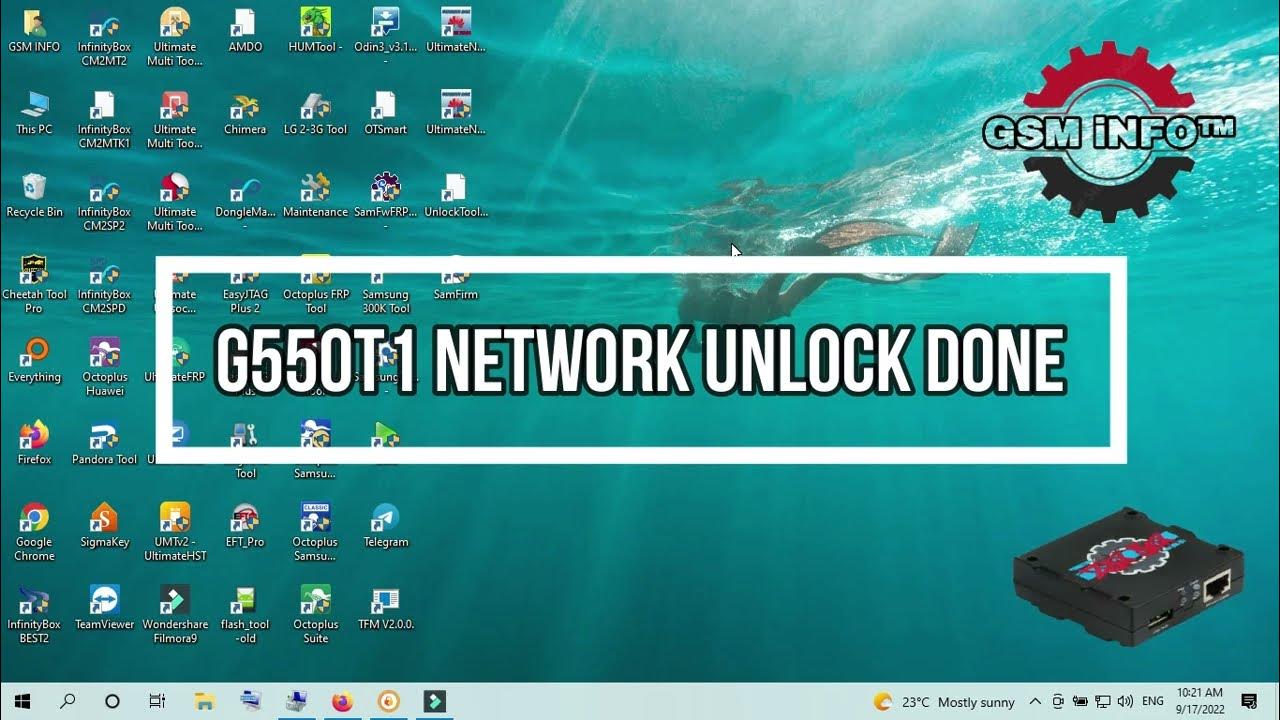The height and width of the screenshot is (720, 1280).
Task: Launch Pandora Tool shortcut
Action: 104,443
